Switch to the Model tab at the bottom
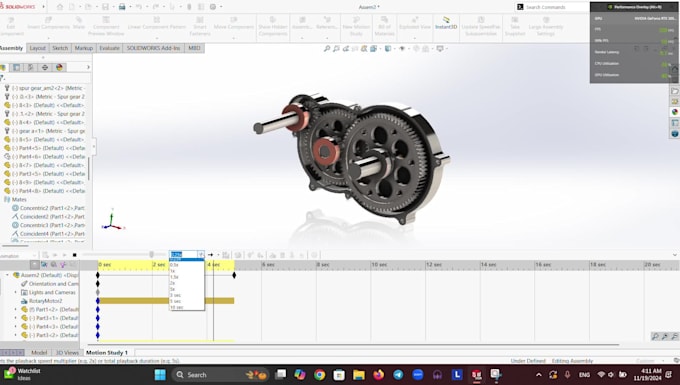This screenshot has height=385, width=680. (x=39, y=352)
